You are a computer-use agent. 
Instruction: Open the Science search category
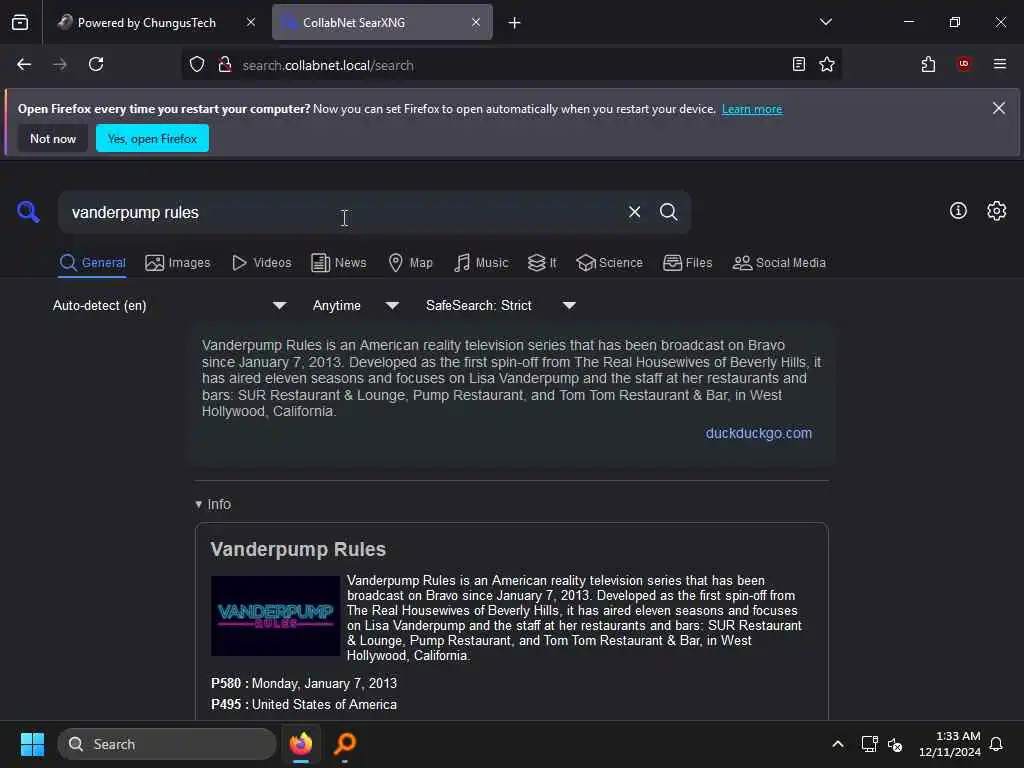point(609,263)
